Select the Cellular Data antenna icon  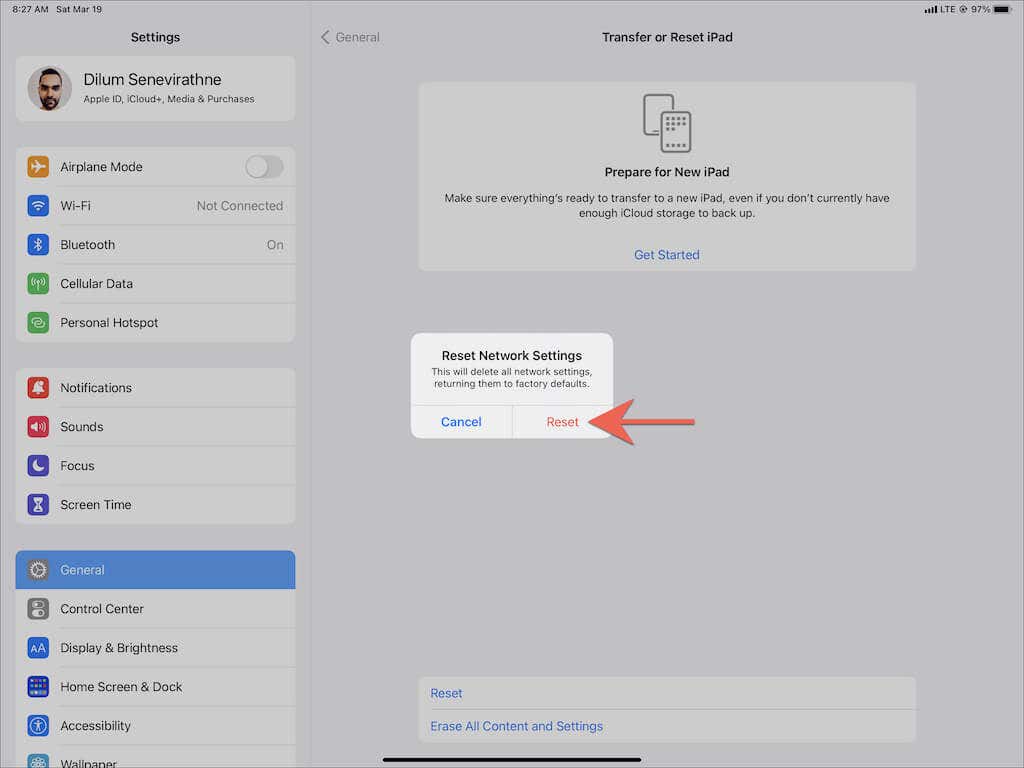(x=38, y=283)
